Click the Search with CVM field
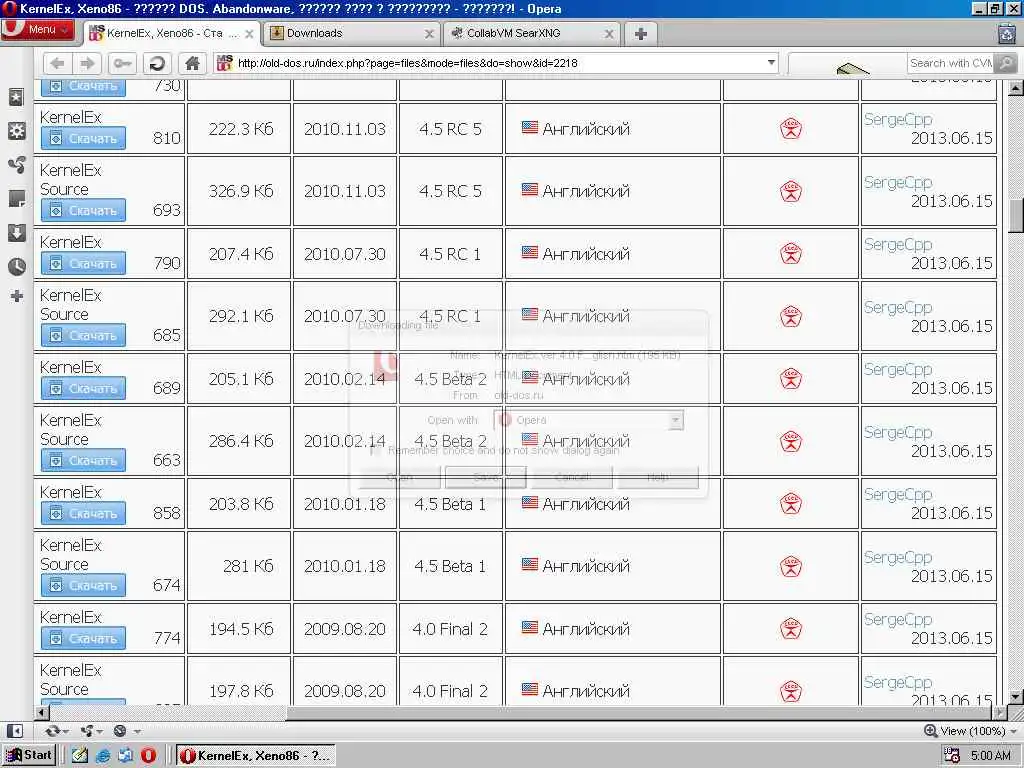Screen dimensions: 1024x768 click(x=950, y=63)
